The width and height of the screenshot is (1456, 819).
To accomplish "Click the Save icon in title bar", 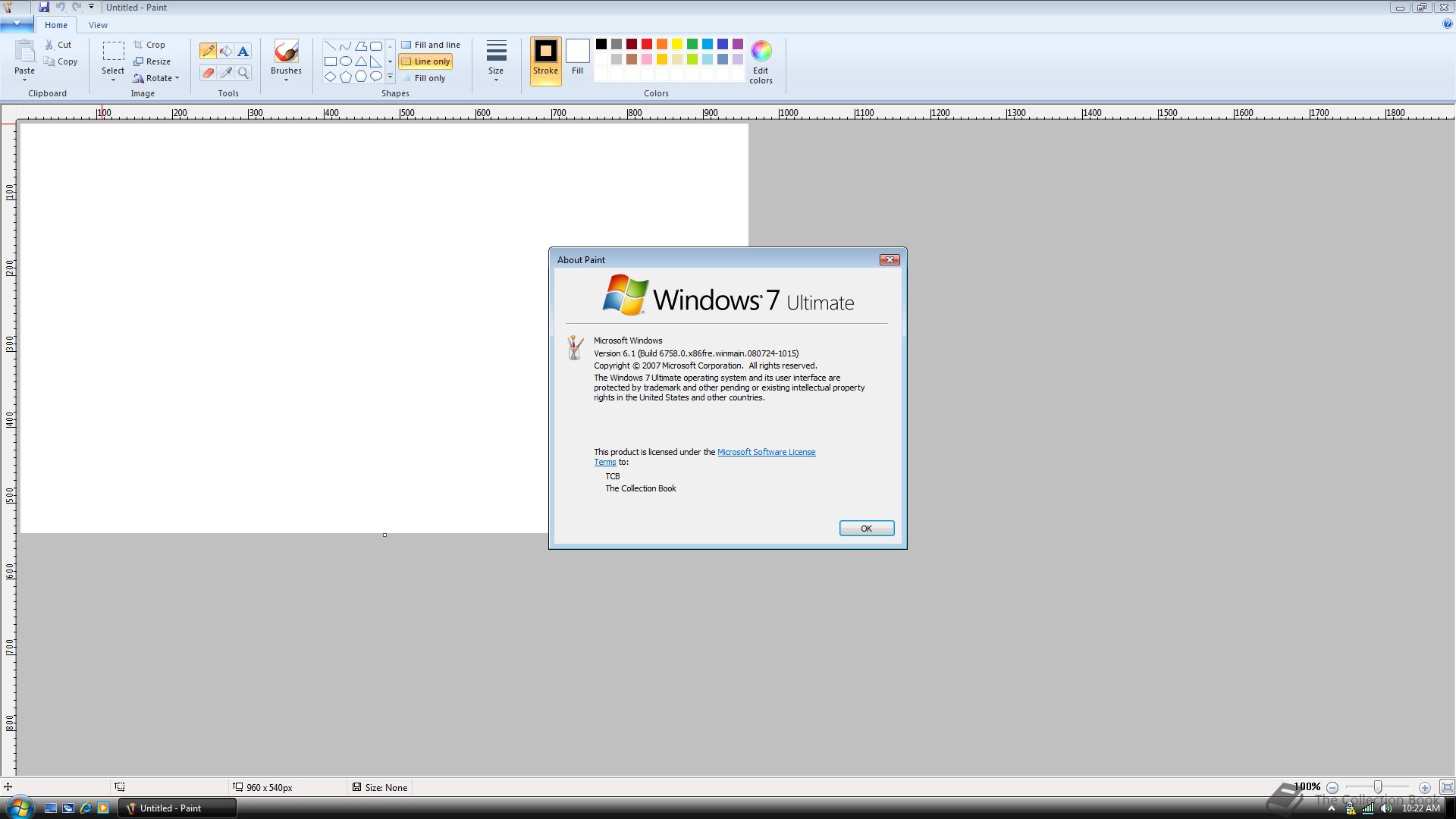I will click(43, 7).
